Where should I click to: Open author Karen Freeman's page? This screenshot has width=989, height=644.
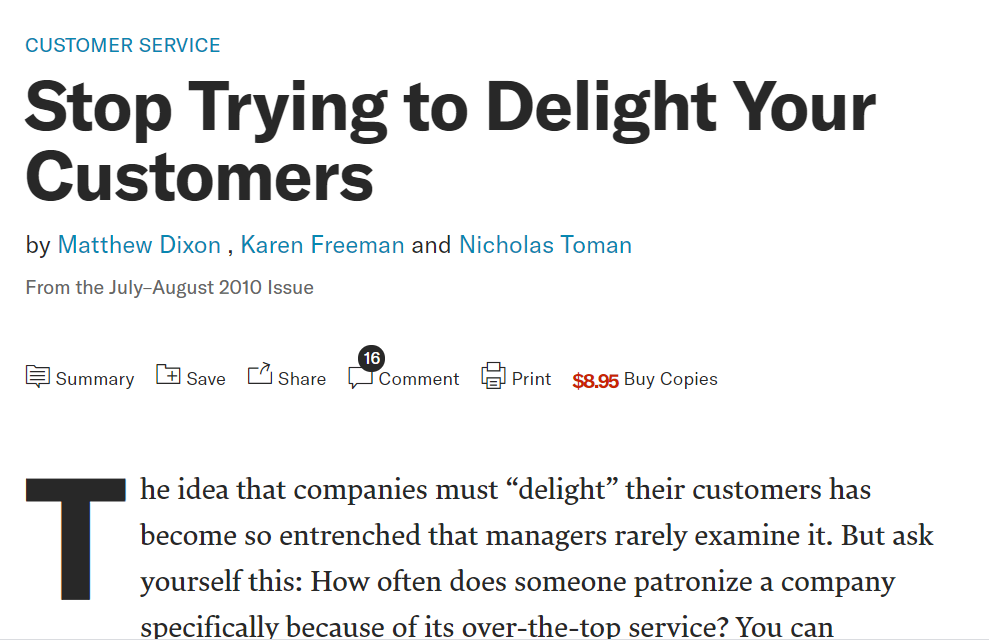322,245
